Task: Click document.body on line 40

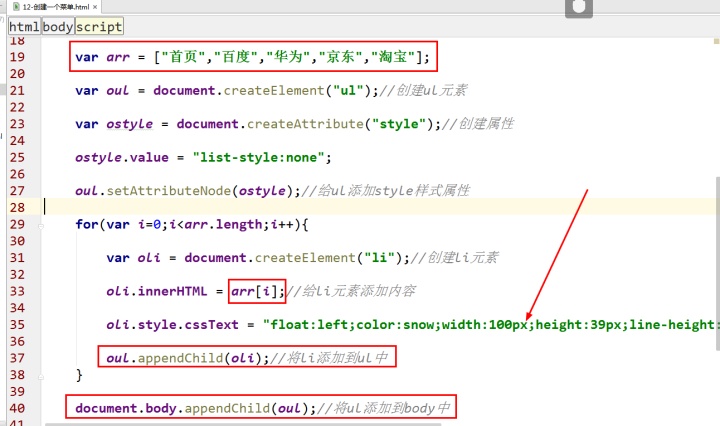Action: tap(126, 408)
